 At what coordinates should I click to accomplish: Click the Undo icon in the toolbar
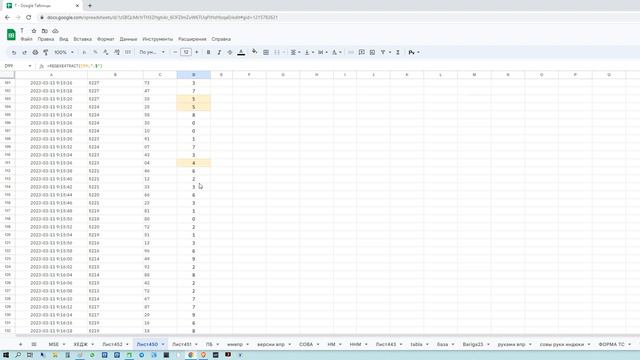click(14, 53)
